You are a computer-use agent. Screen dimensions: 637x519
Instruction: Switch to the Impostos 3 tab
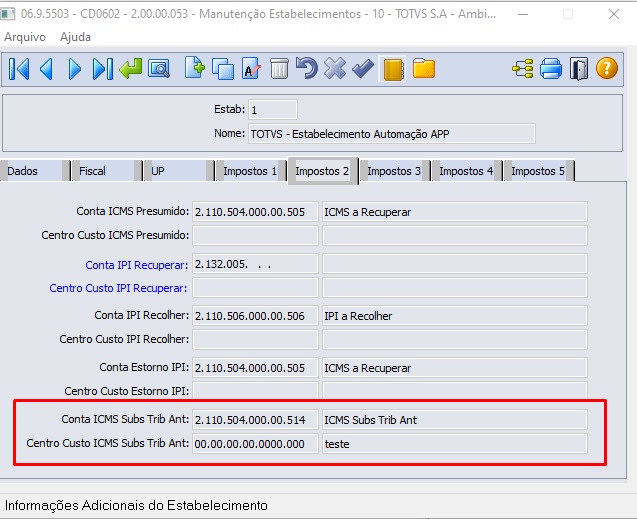(x=394, y=171)
